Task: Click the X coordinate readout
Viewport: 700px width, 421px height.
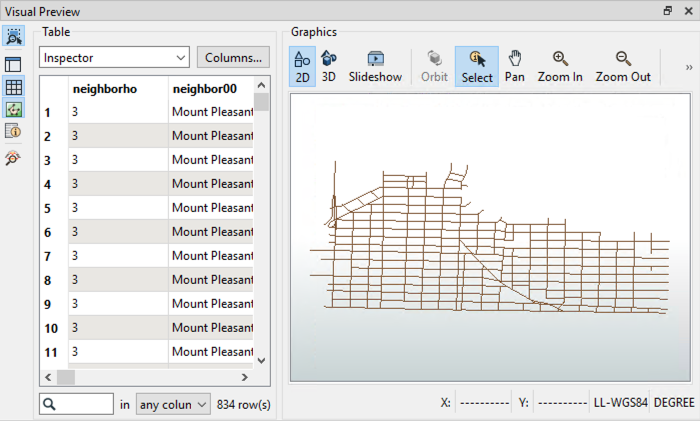Action: (485, 403)
